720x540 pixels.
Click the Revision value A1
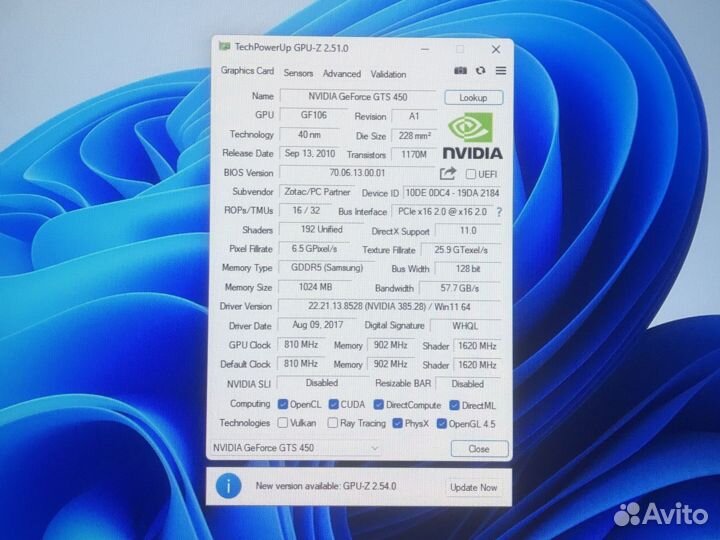414,116
